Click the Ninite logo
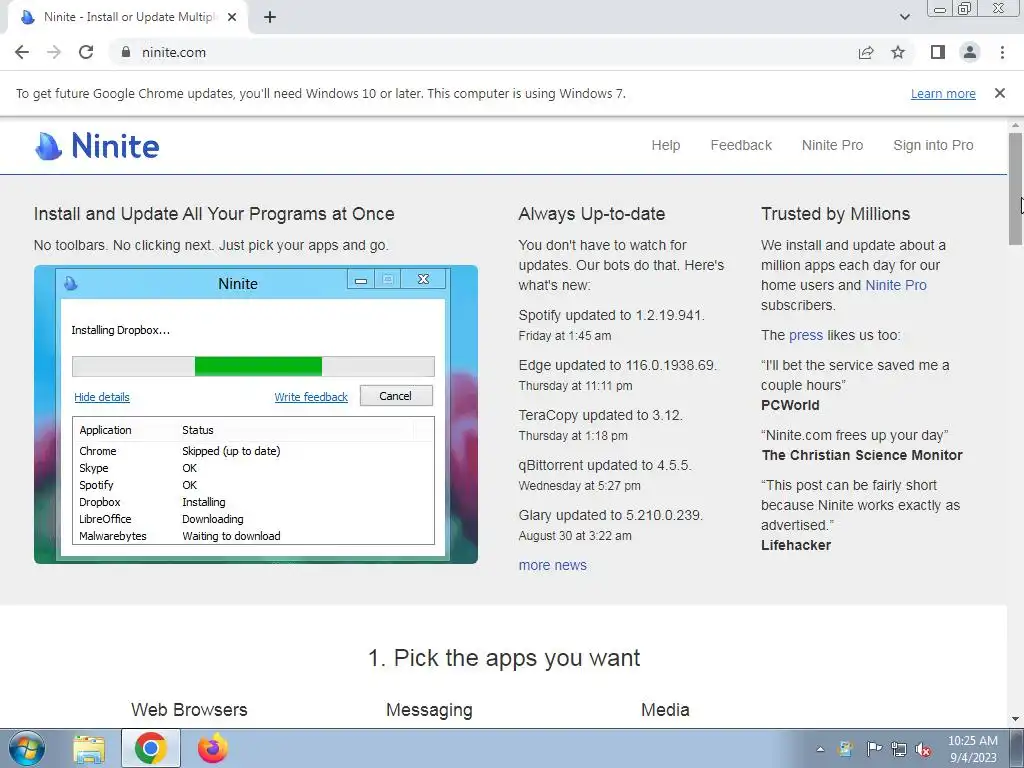Viewport: 1024px width, 768px height. tap(97, 145)
